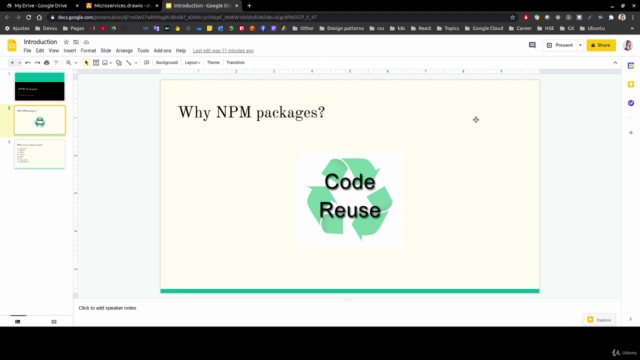The image size is (640, 360).
Task: Open the move-to-folder icon
Action: coord(76,42)
